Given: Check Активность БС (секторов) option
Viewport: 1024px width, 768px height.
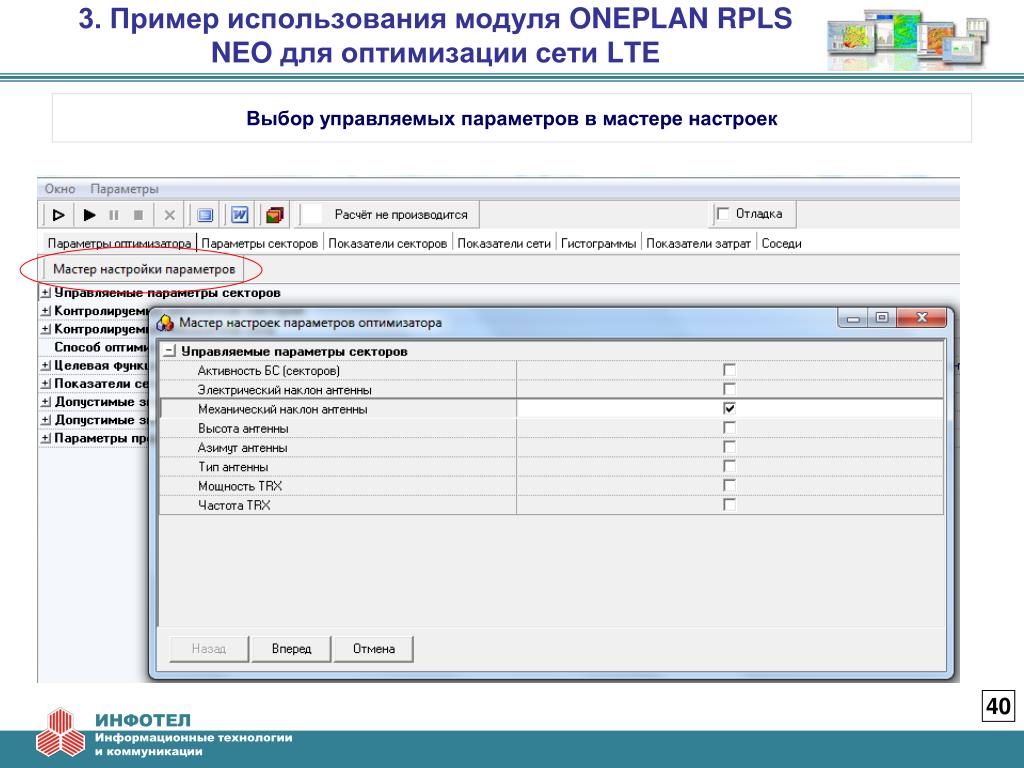Looking at the screenshot, I should pos(729,370).
